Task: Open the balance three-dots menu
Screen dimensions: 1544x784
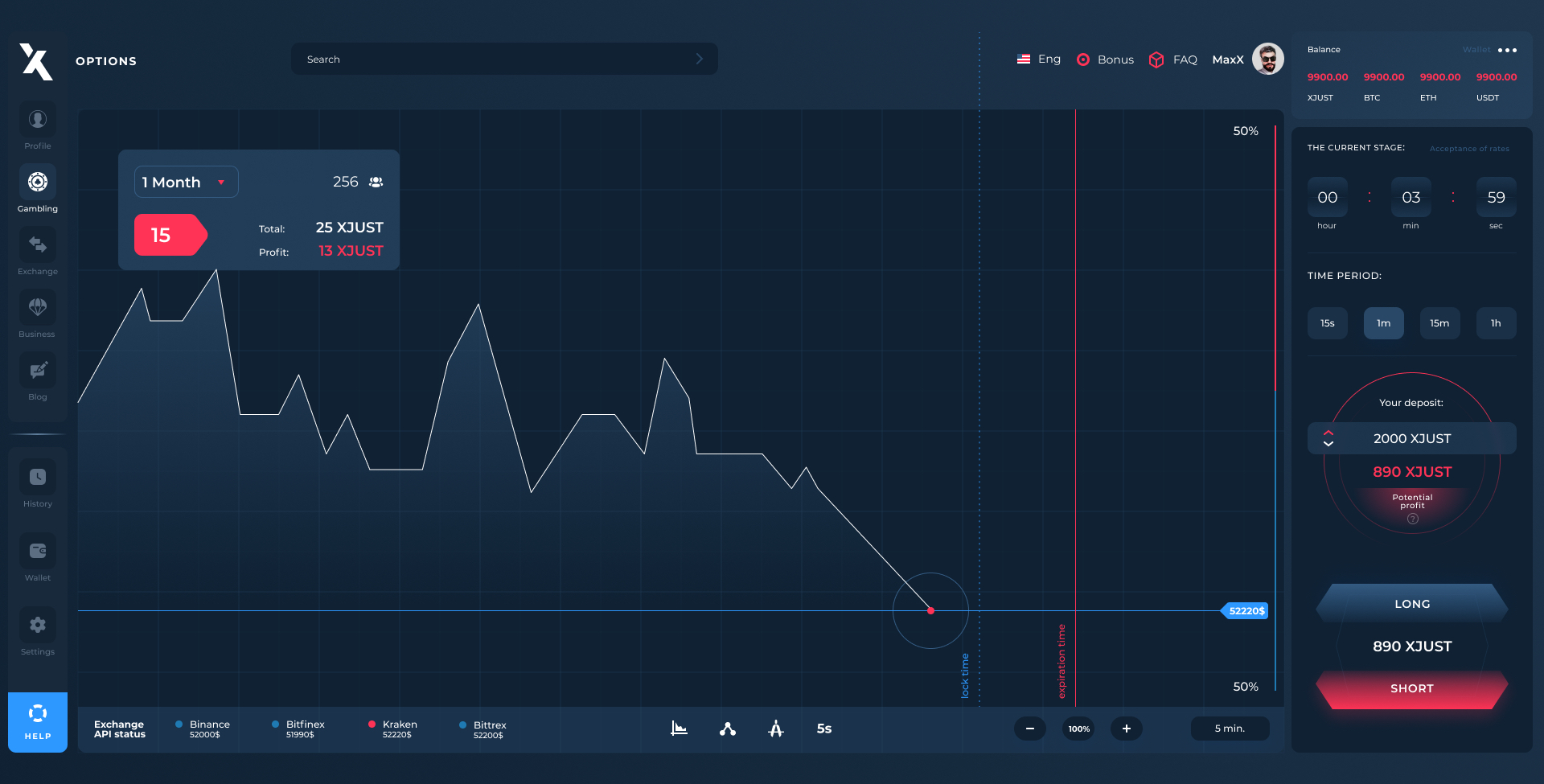Action: [x=1507, y=50]
